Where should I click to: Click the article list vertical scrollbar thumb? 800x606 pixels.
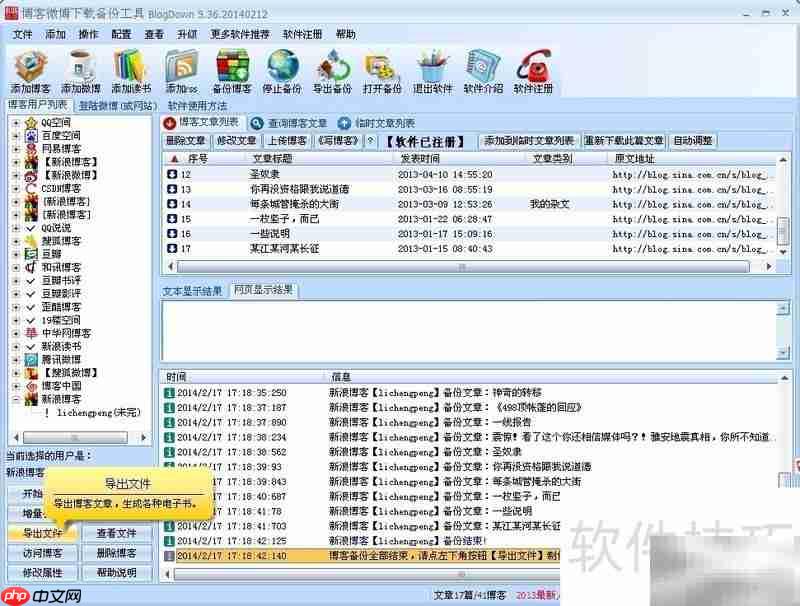click(782, 231)
